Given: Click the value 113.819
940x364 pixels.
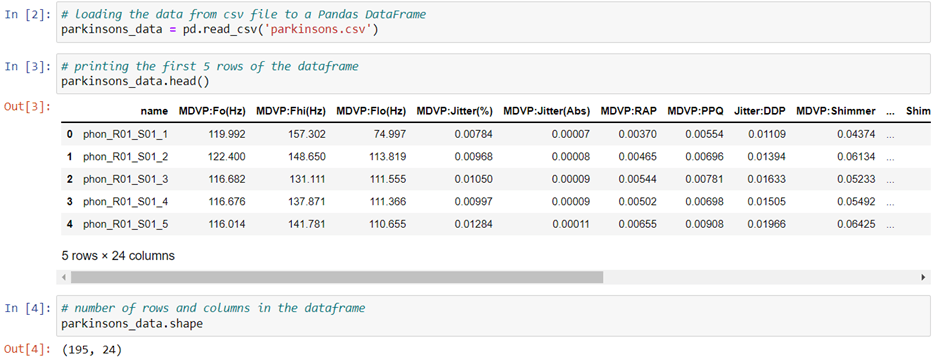Looking at the screenshot, I should pos(389,157).
